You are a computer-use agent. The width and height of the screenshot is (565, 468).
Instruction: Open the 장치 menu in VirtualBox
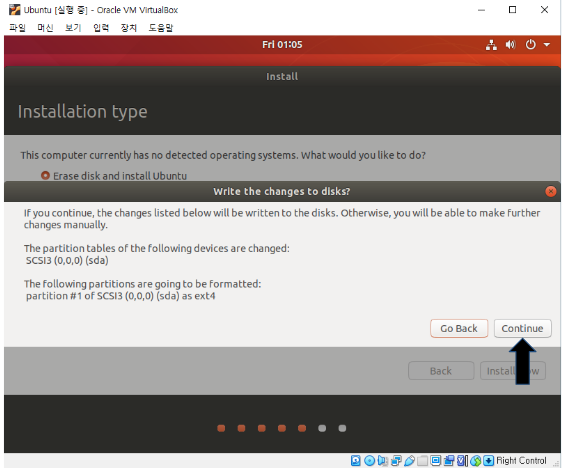[x=129, y=28]
